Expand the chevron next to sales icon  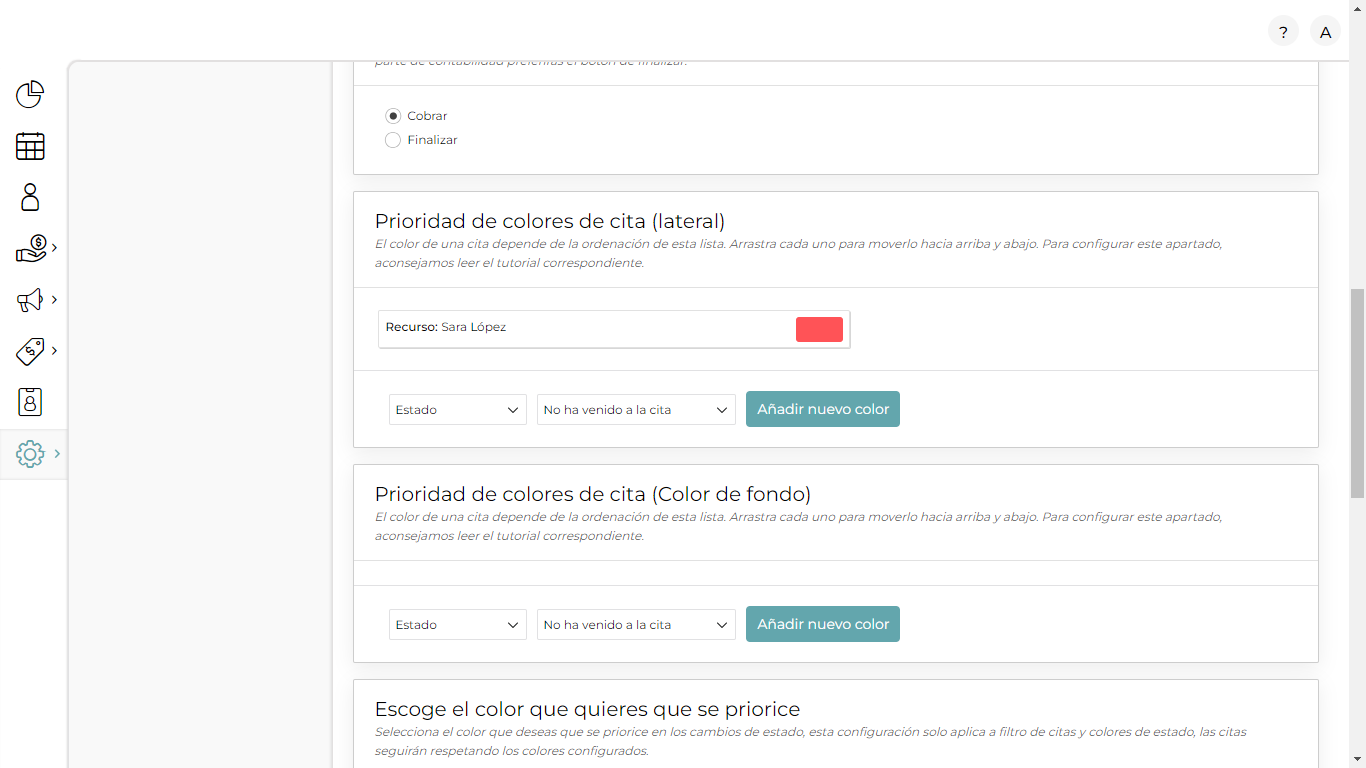(54, 247)
